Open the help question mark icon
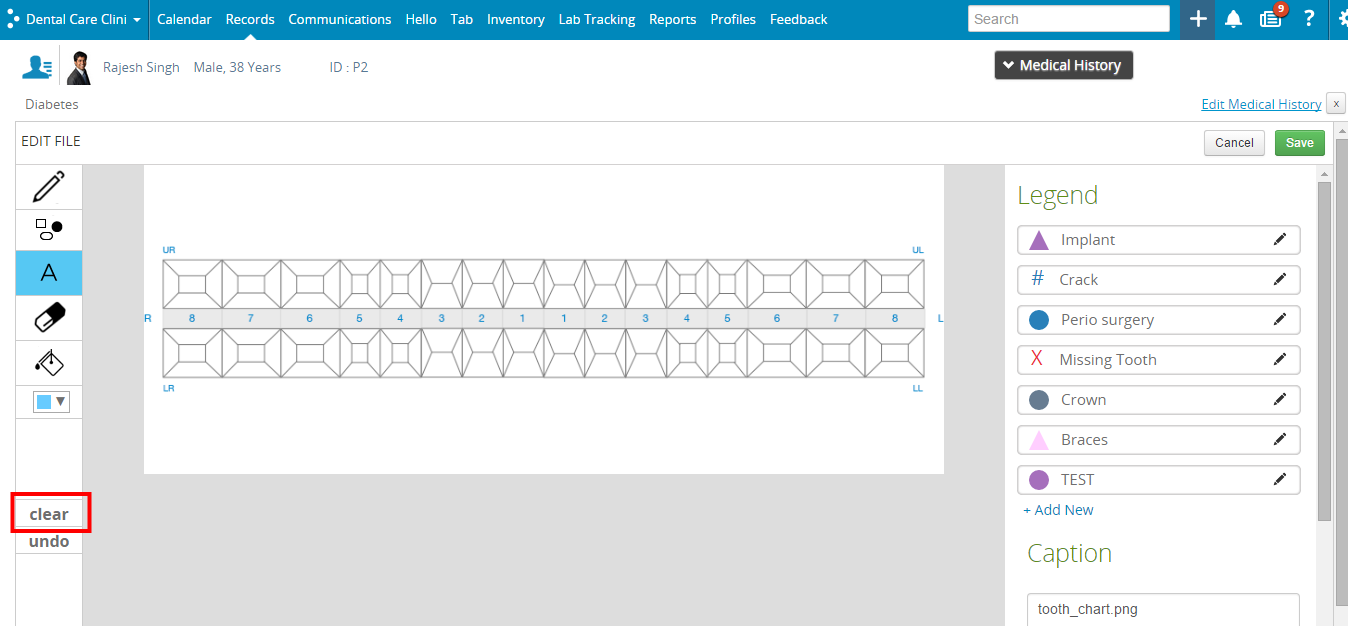This screenshot has height=626, width=1348. (1308, 19)
